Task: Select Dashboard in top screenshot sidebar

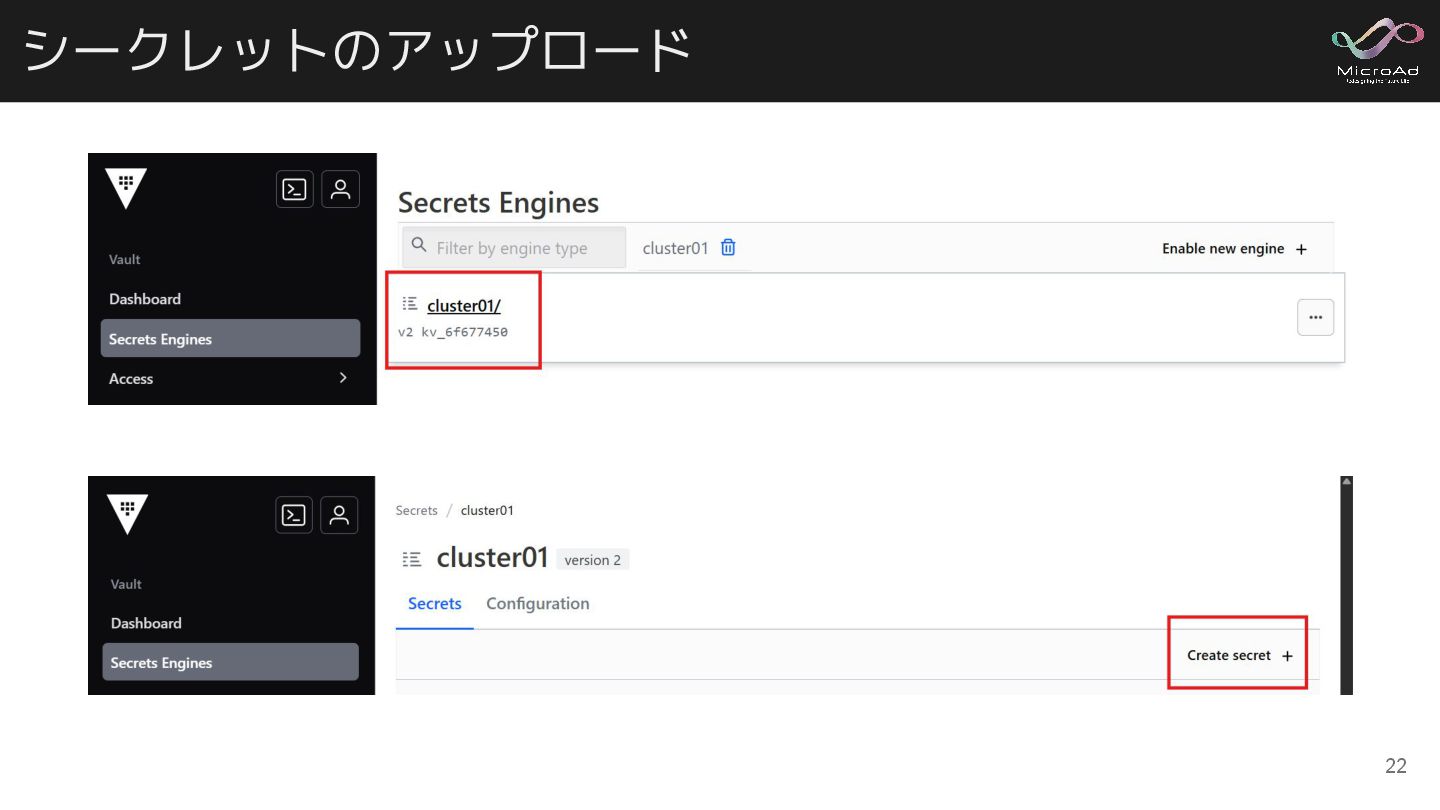Action: click(145, 299)
